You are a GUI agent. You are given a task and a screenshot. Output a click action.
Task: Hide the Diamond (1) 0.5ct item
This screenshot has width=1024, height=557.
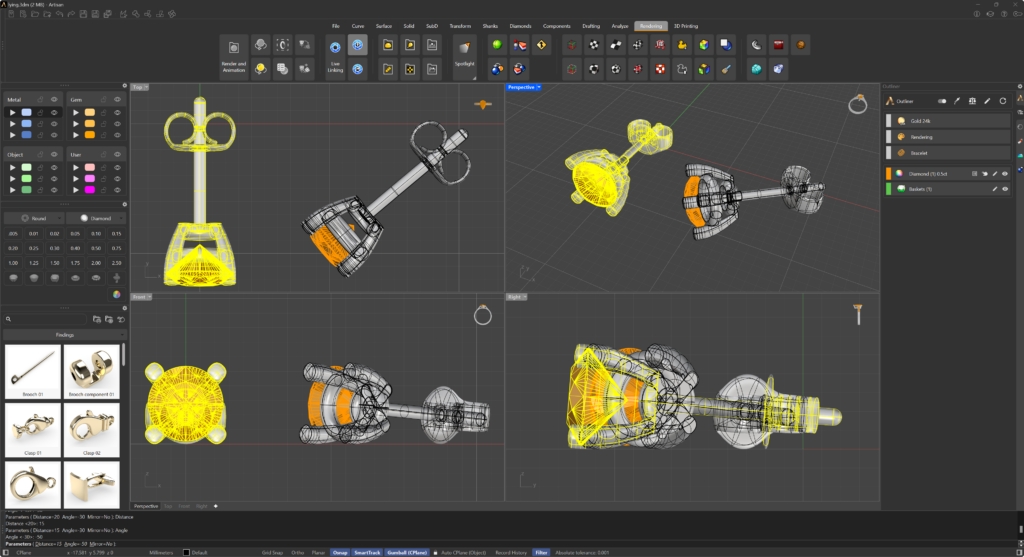click(x=1005, y=173)
